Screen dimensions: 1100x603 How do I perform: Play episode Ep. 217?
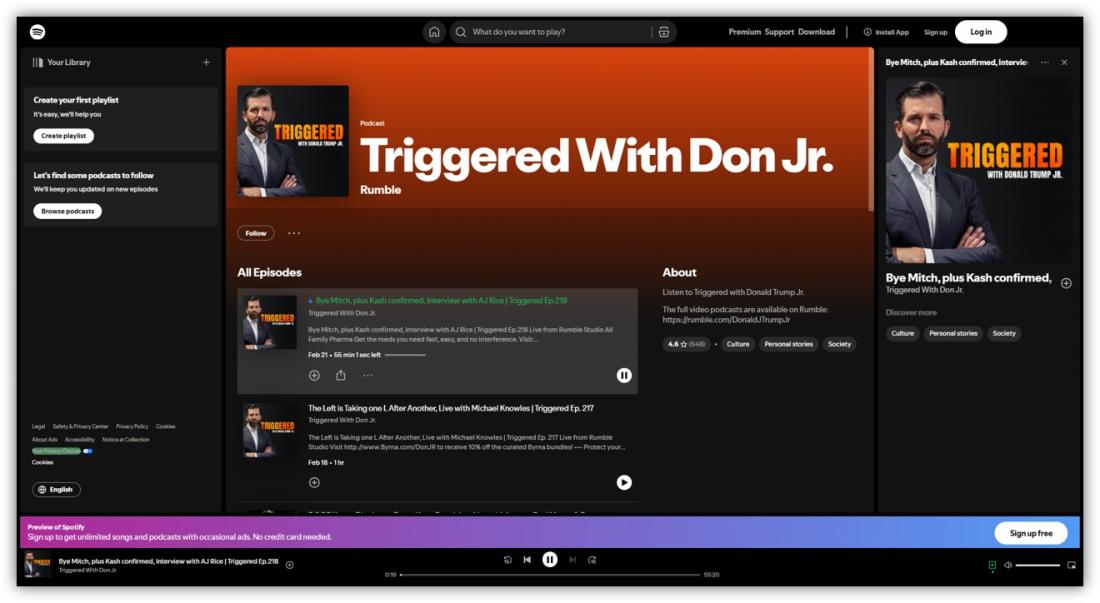click(x=624, y=482)
